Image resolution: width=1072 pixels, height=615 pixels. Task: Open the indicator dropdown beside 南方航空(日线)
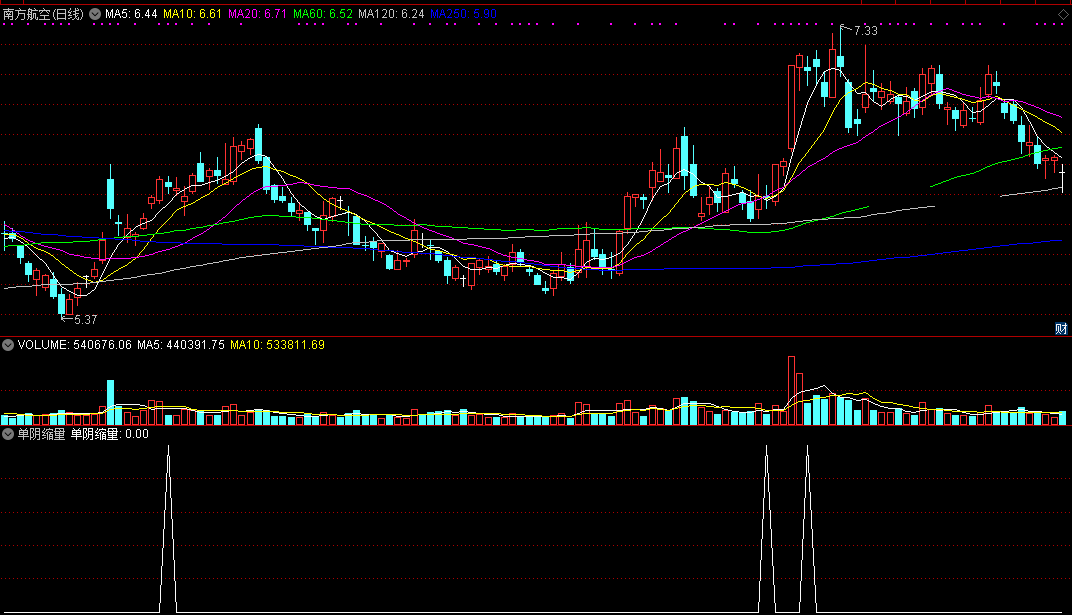[94, 14]
